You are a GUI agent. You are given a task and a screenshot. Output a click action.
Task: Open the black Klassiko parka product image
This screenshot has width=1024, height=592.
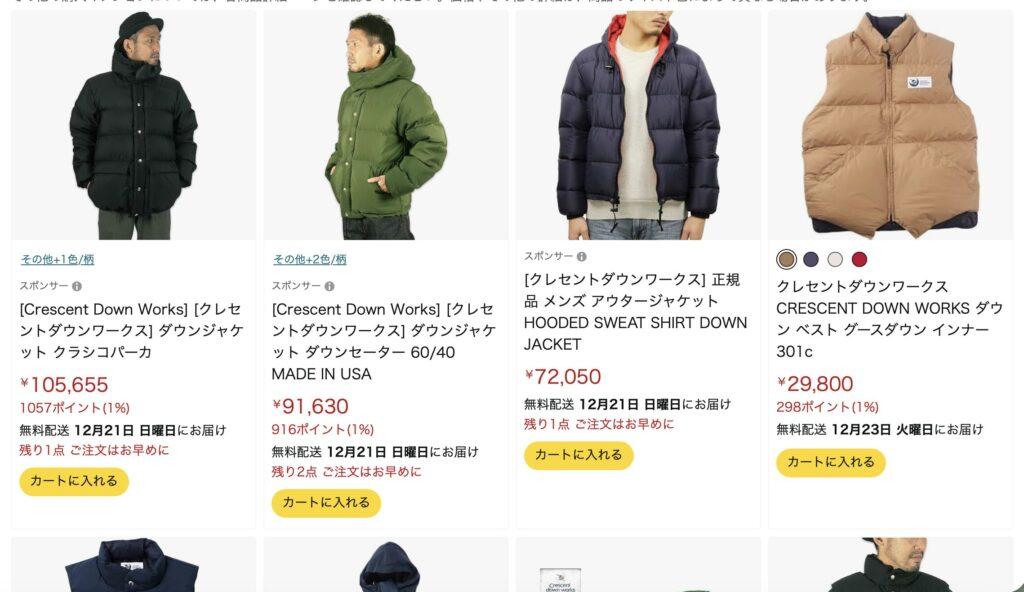(x=134, y=124)
